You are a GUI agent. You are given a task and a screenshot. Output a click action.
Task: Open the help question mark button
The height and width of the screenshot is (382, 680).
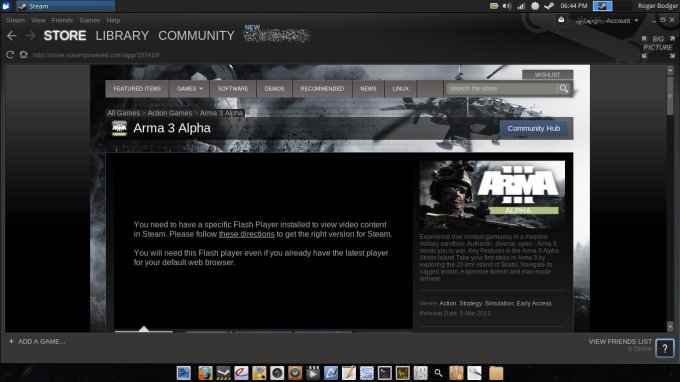coord(665,348)
